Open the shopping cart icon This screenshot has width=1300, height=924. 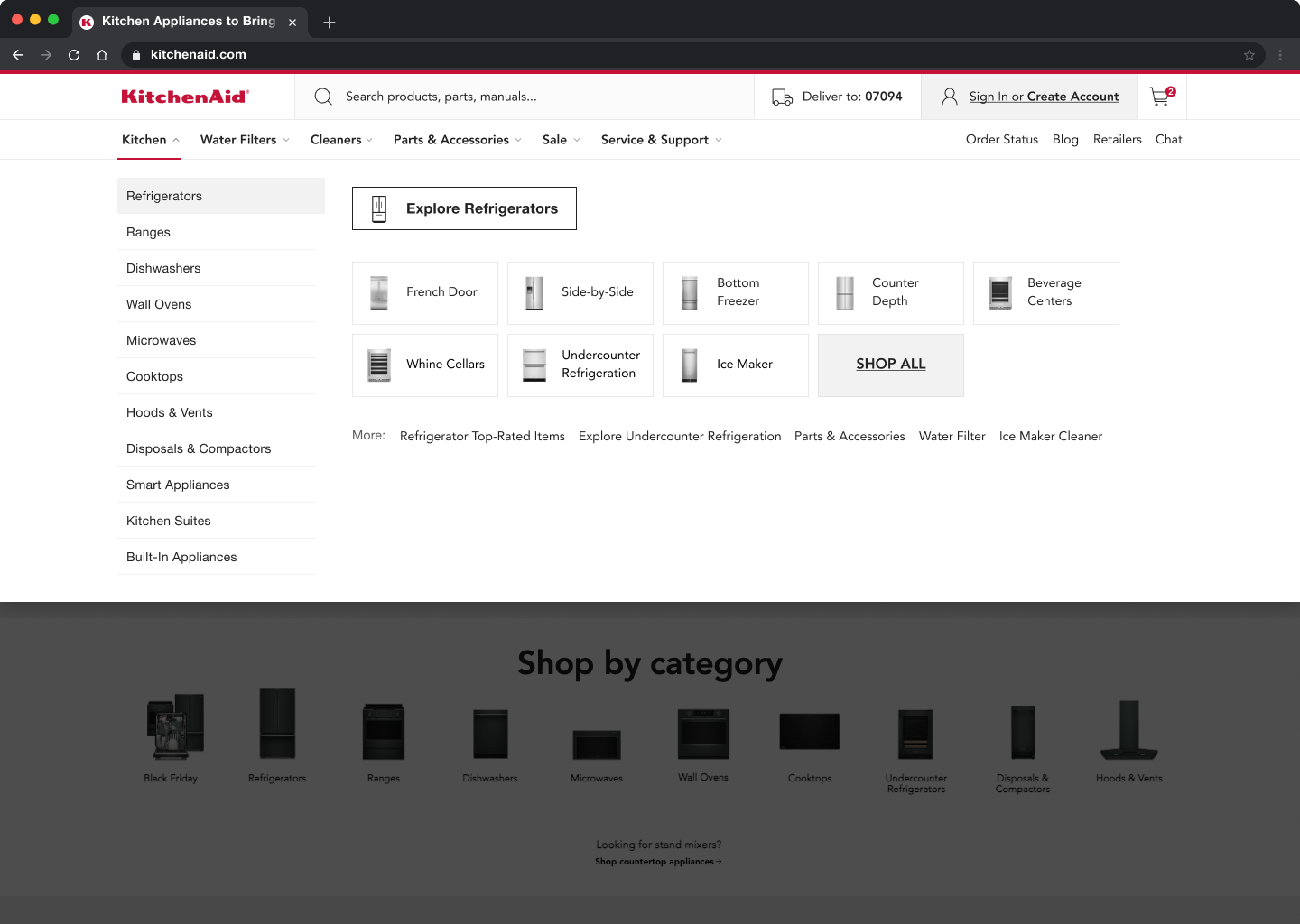click(x=1161, y=97)
